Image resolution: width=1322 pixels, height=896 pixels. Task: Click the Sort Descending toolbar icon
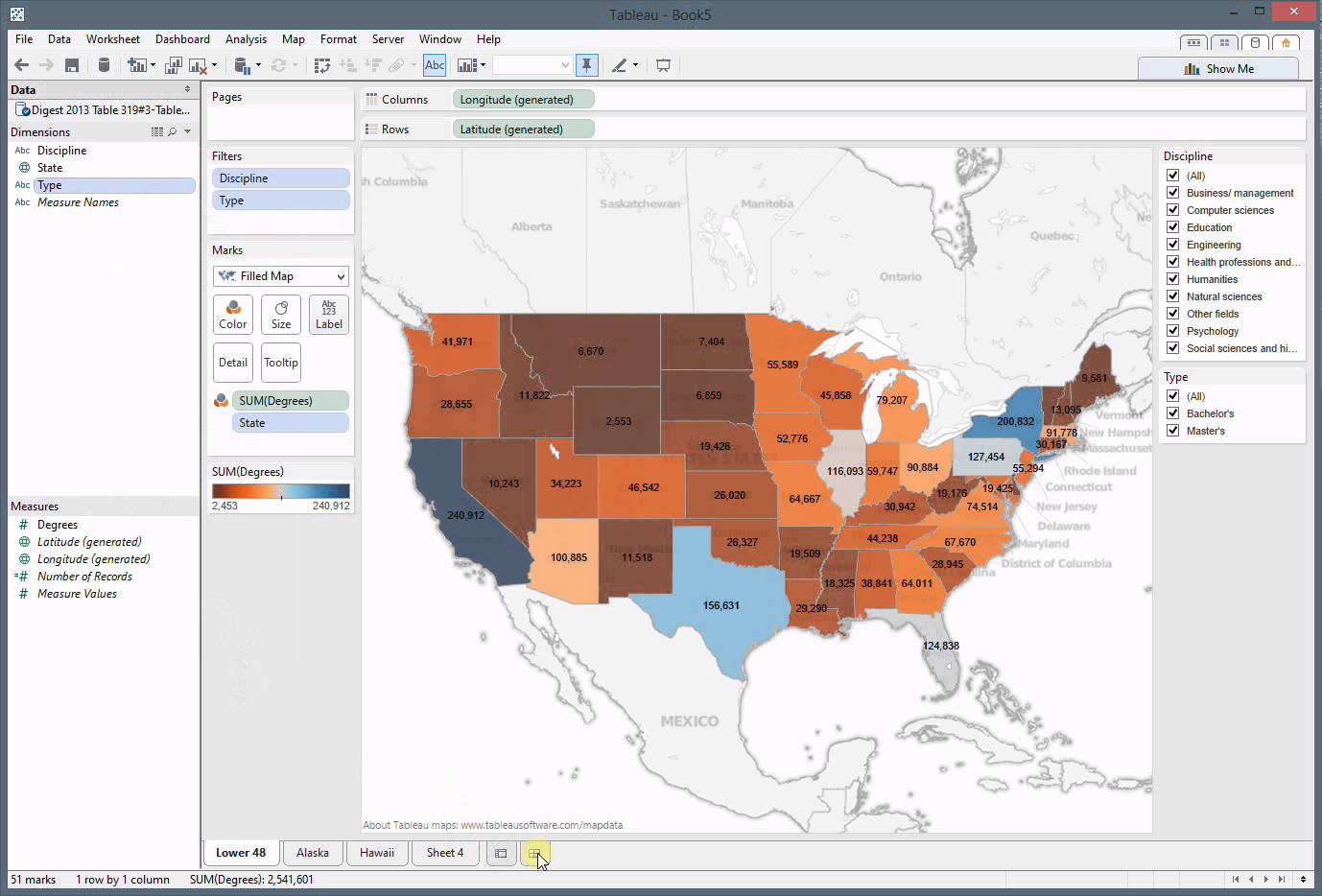click(373, 65)
